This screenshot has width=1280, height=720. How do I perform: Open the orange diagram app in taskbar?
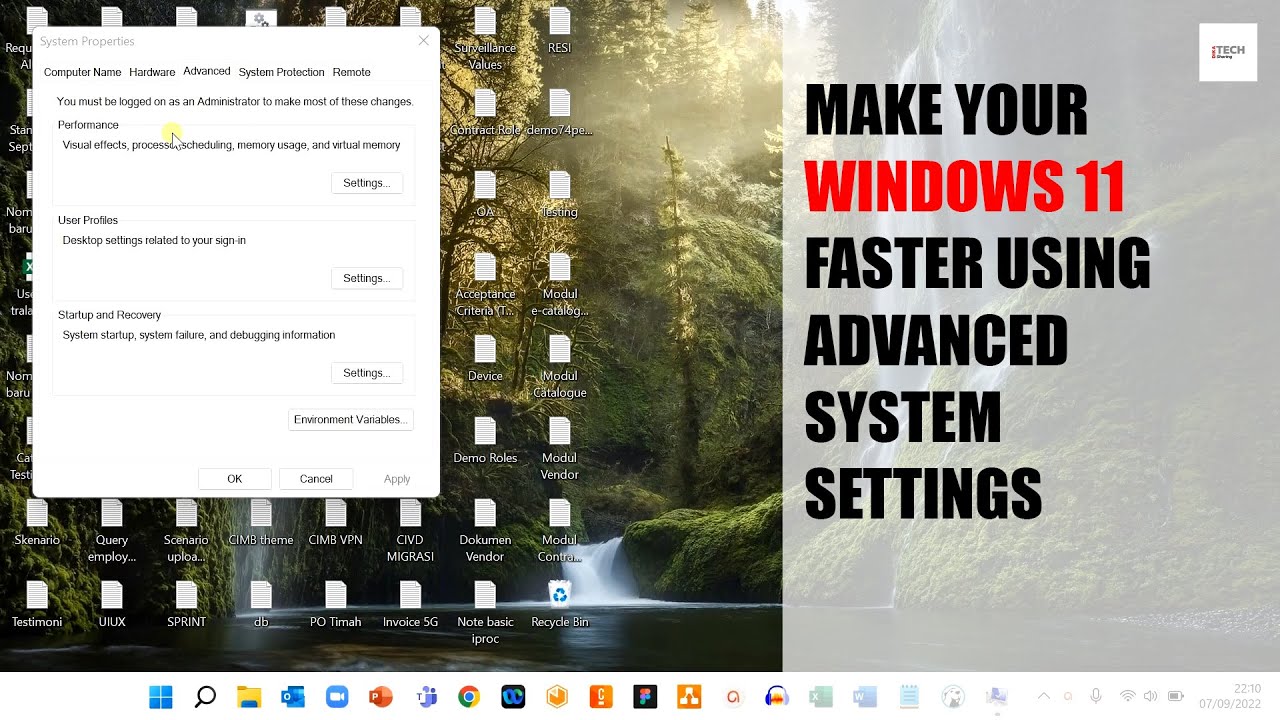tap(689, 697)
